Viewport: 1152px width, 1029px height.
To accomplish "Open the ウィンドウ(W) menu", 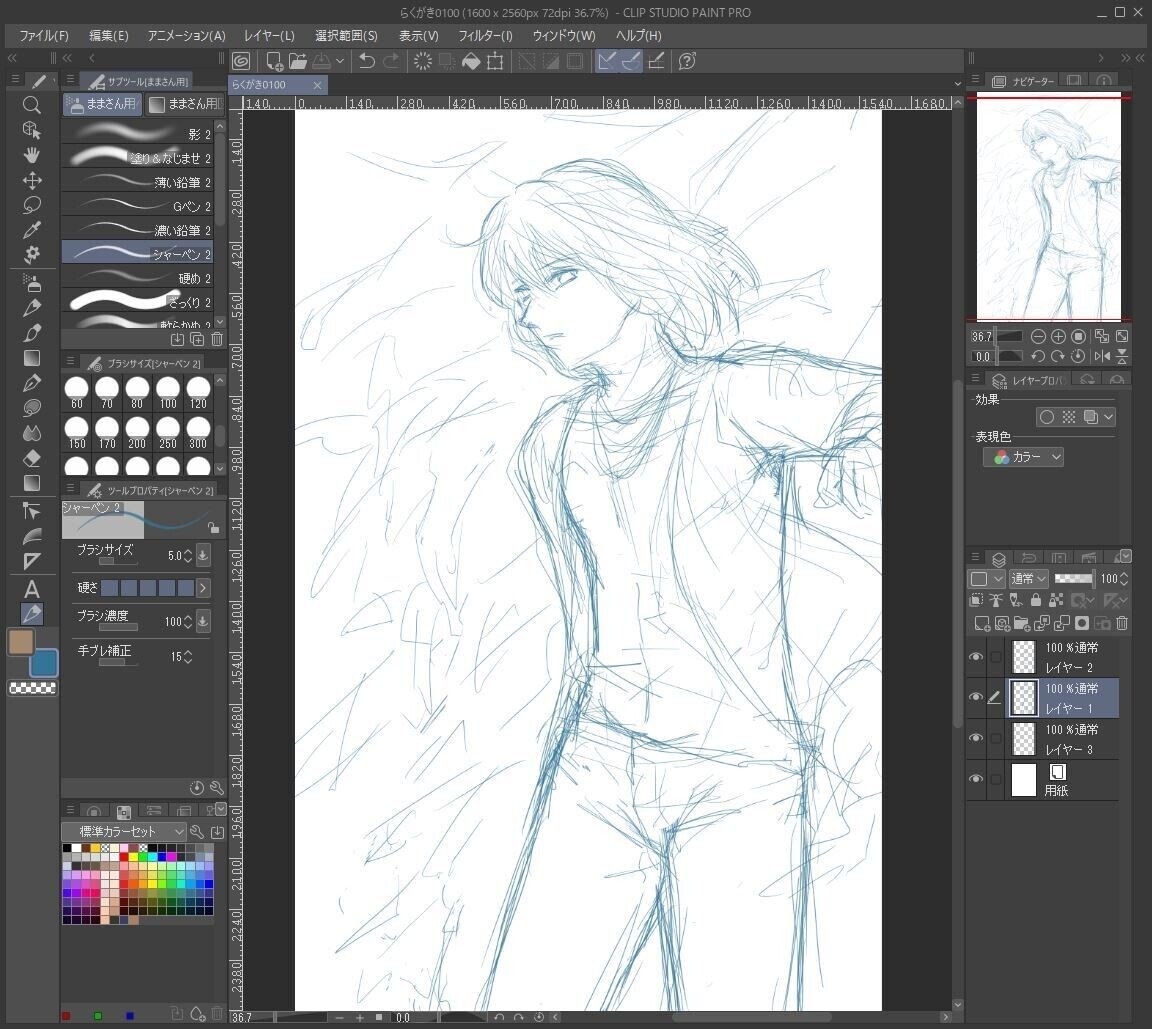I will 564,35.
